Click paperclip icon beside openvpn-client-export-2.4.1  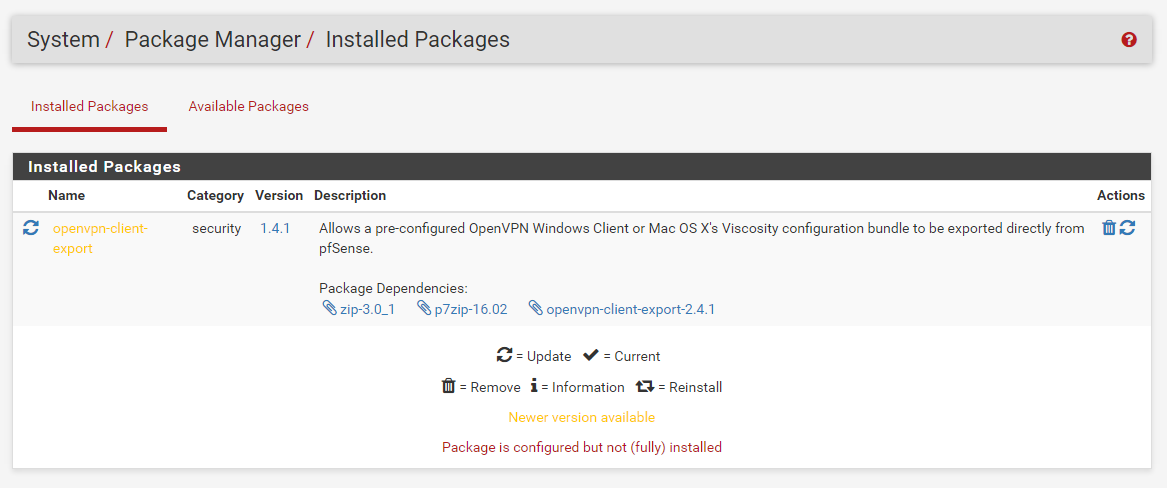click(x=536, y=309)
